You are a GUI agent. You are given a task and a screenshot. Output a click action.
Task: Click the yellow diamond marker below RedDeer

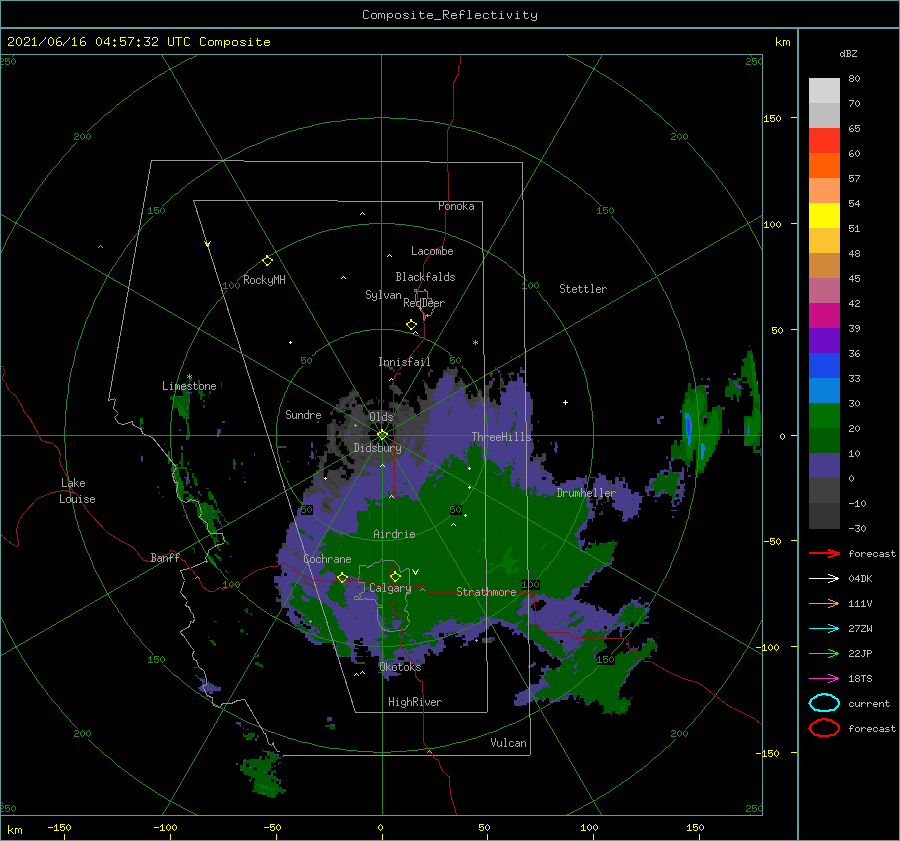tap(411, 325)
